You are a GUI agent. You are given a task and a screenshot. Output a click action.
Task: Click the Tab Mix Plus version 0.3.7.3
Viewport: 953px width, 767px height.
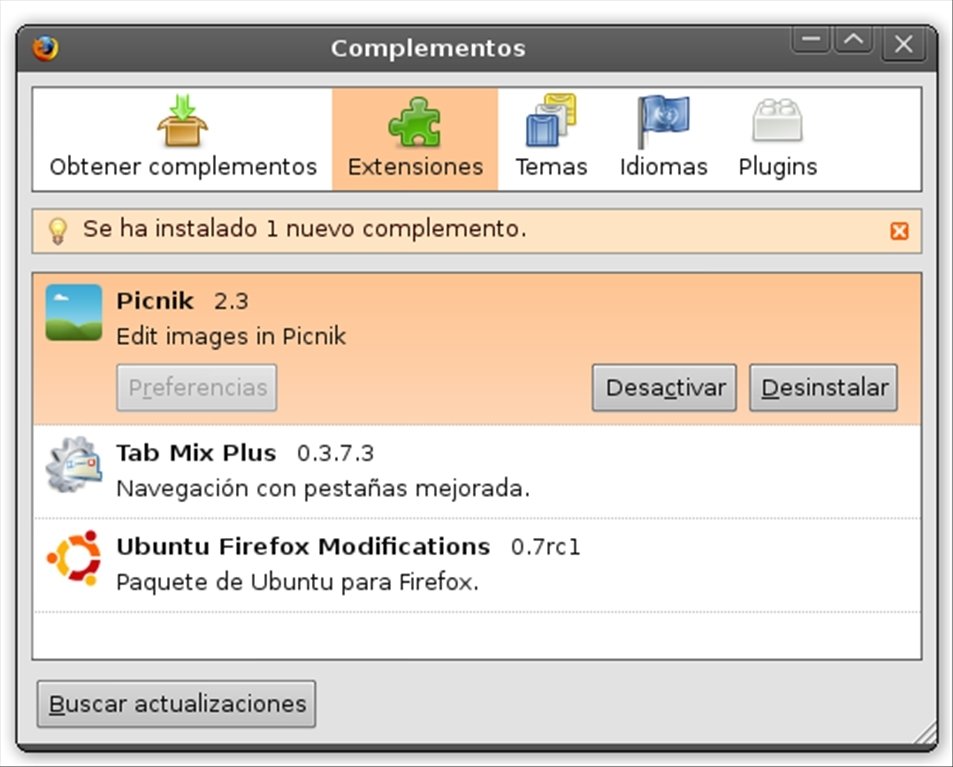[x=335, y=453]
